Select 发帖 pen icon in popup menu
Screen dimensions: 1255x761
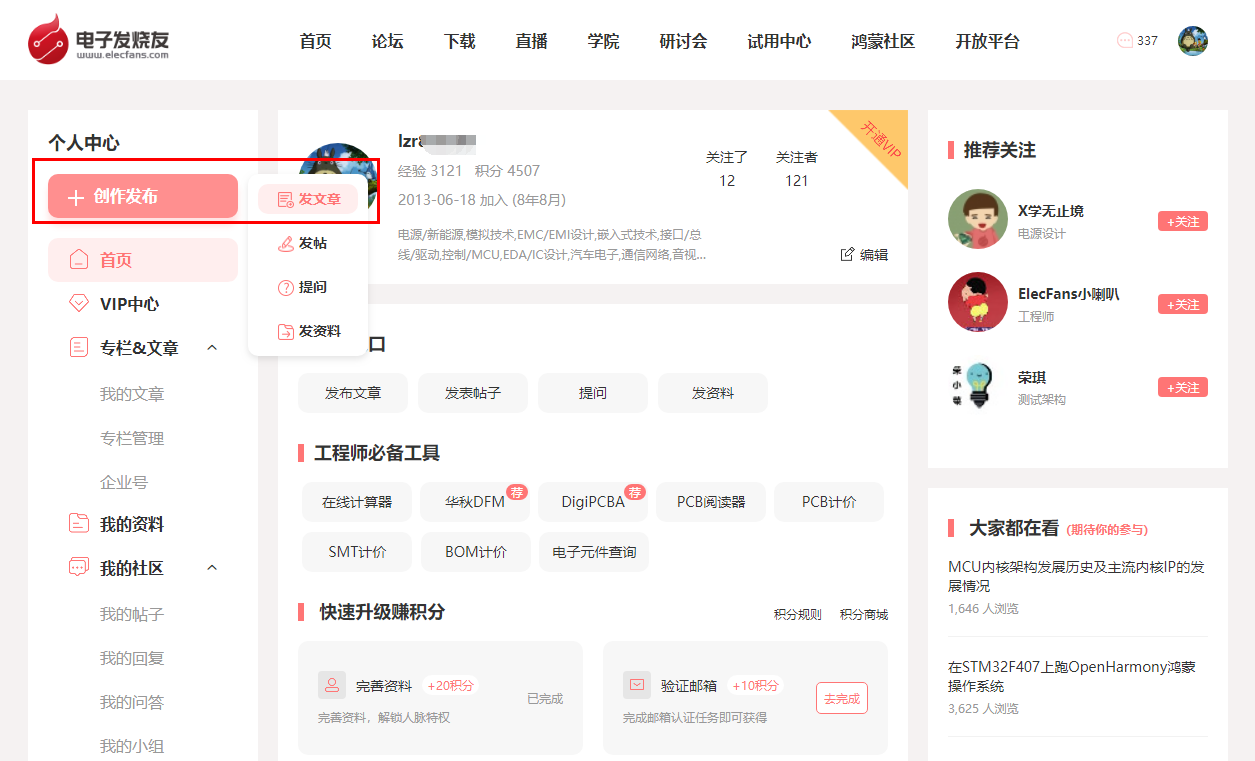click(x=286, y=243)
